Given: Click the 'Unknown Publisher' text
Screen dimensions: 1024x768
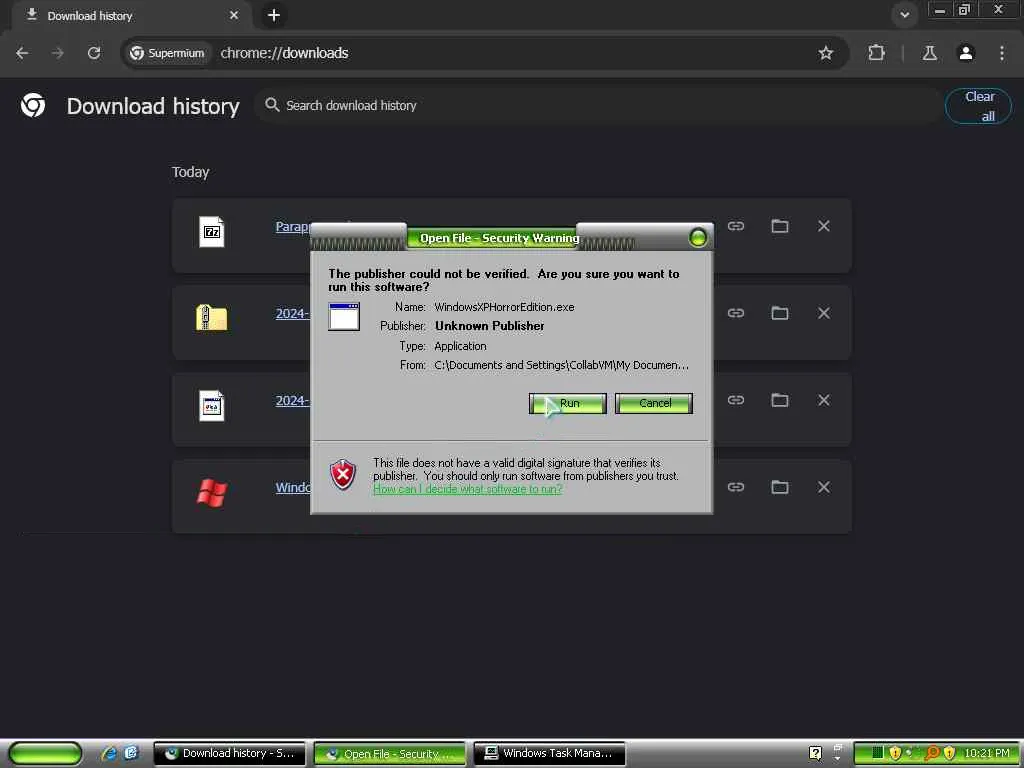Looking at the screenshot, I should coord(490,326).
